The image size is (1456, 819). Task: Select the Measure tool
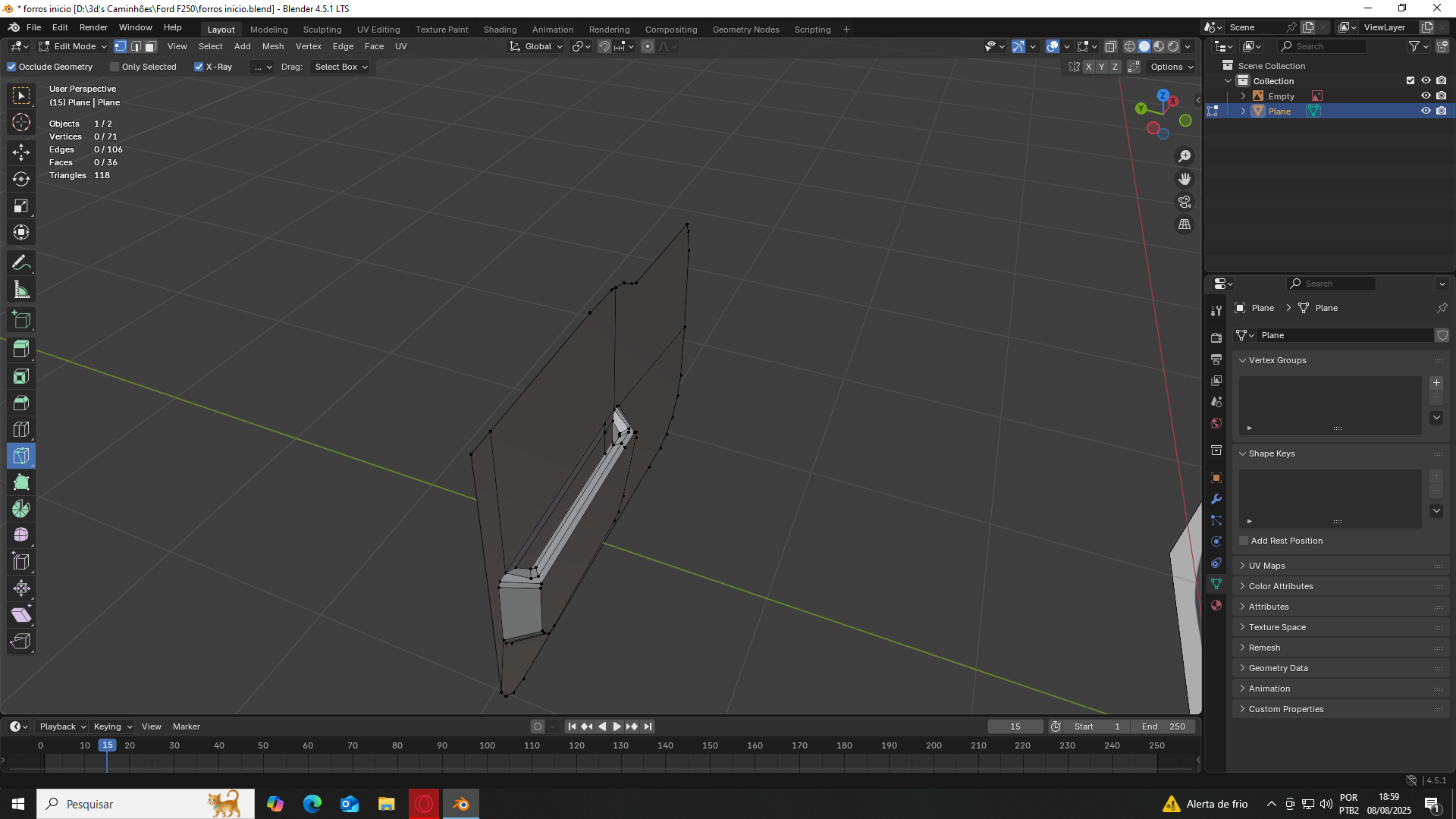(x=21, y=290)
